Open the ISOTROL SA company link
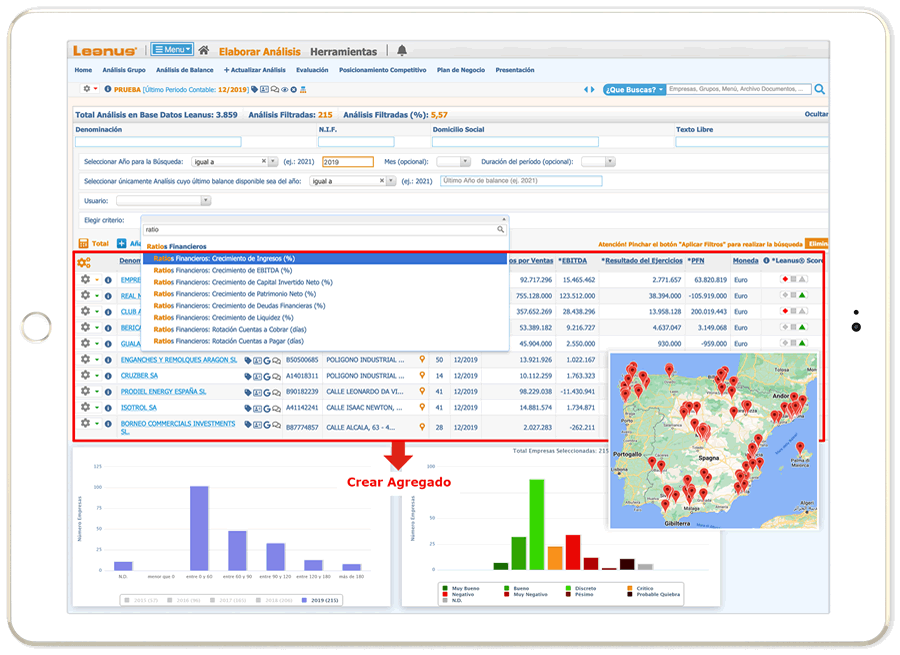This screenshot has width=900, height=655. click(139, 408)
